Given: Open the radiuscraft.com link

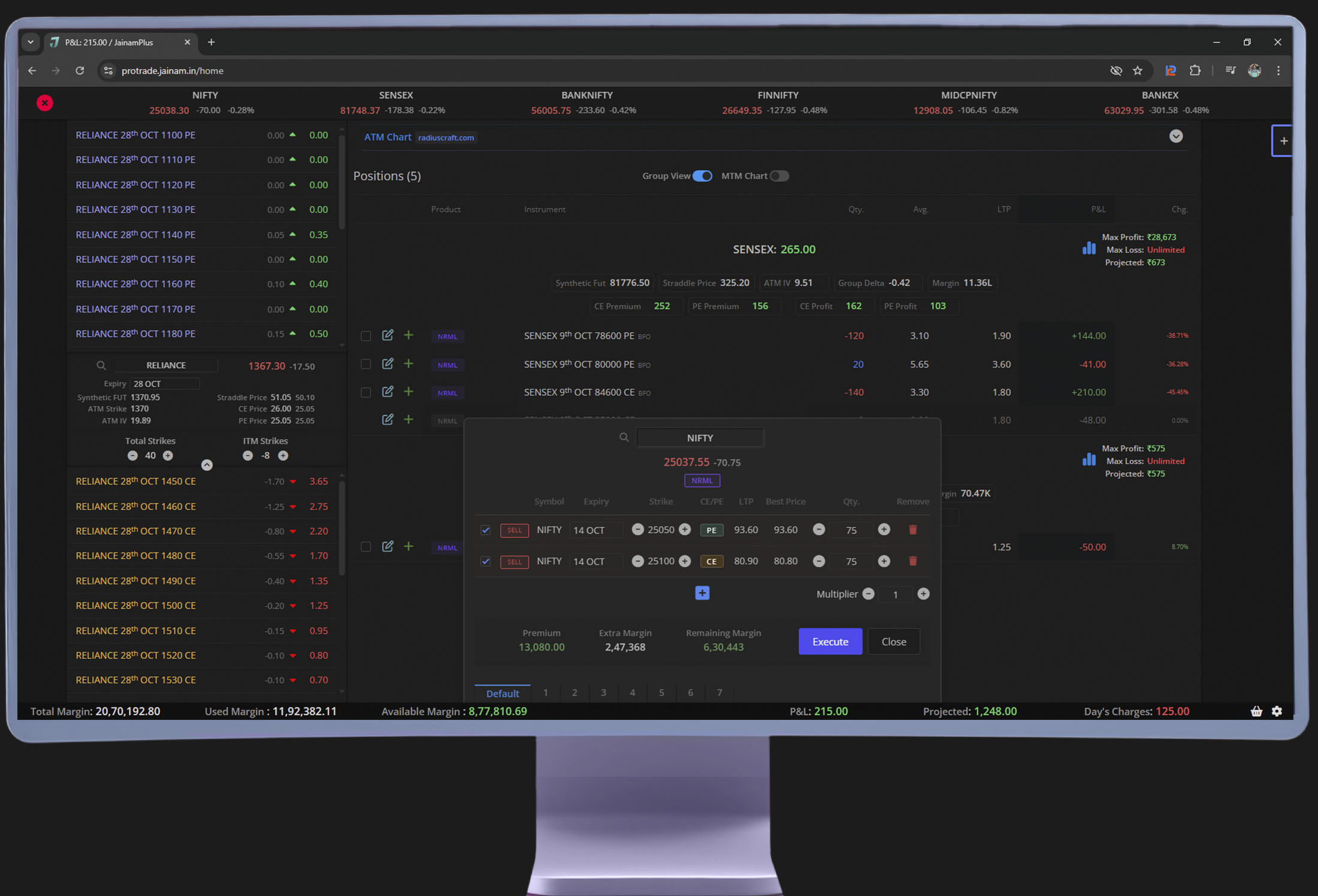Looking at the screenshot, I should [446, 138].
